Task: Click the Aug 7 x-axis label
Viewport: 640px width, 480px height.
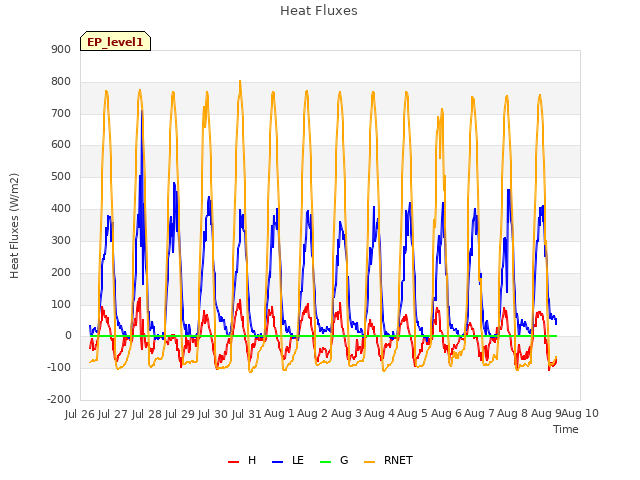Action: 479,413
